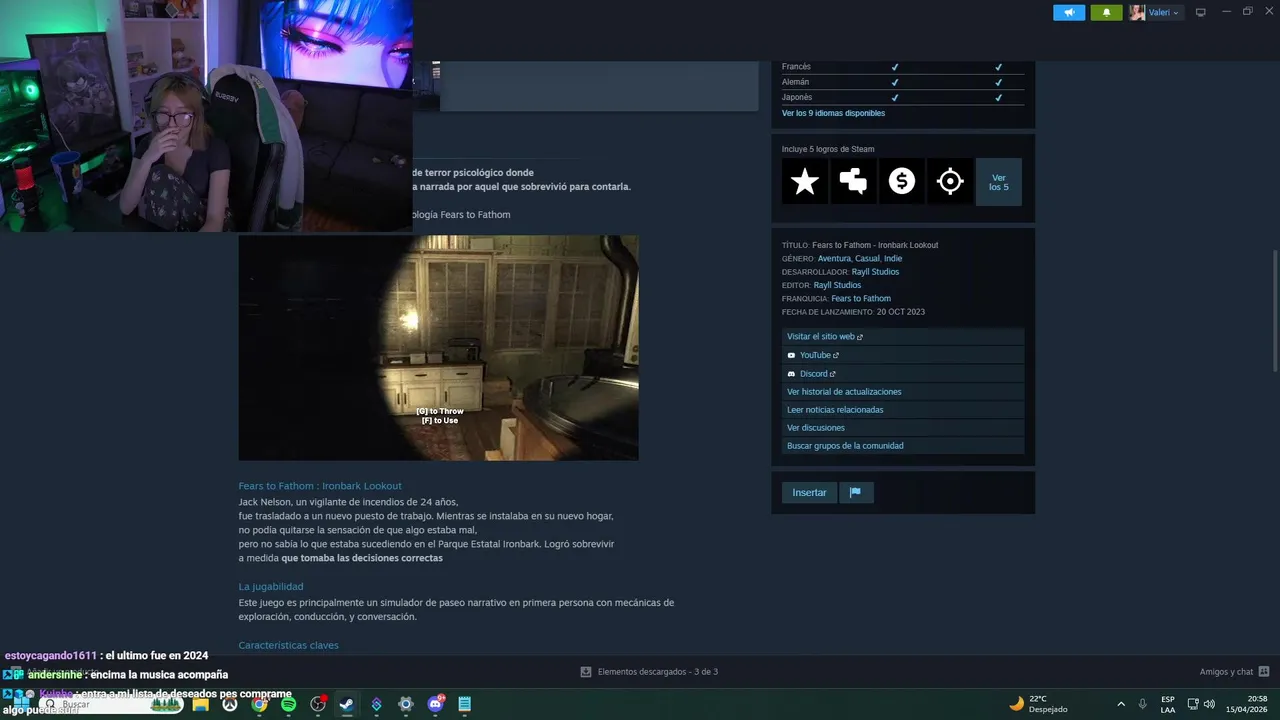Image resolution: width=1280 pixels, height=720 pixels.
Task: Show hidden system tray icons
Action: [x=1120, y=704]
